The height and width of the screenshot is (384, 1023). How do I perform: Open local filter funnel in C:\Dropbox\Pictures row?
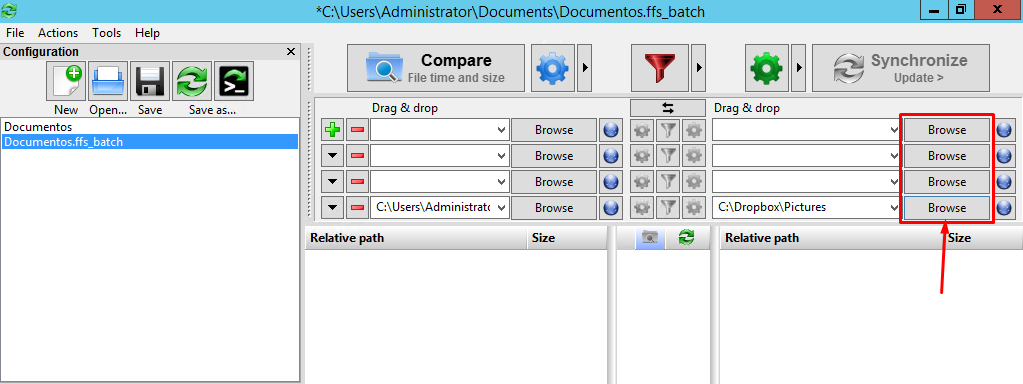pos(667,208)
